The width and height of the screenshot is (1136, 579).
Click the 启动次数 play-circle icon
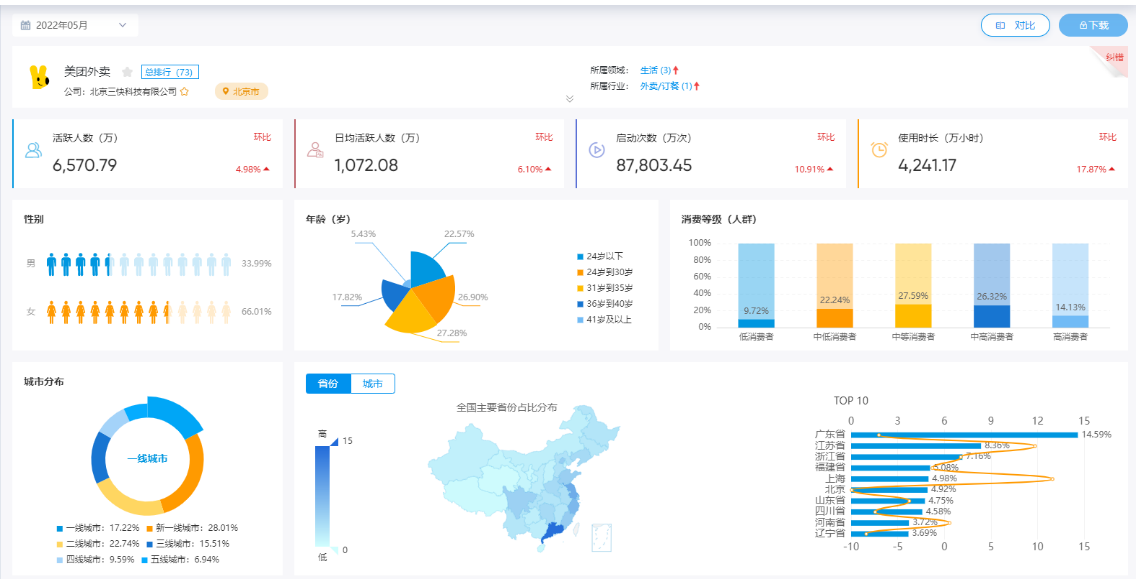pos(597,150)
